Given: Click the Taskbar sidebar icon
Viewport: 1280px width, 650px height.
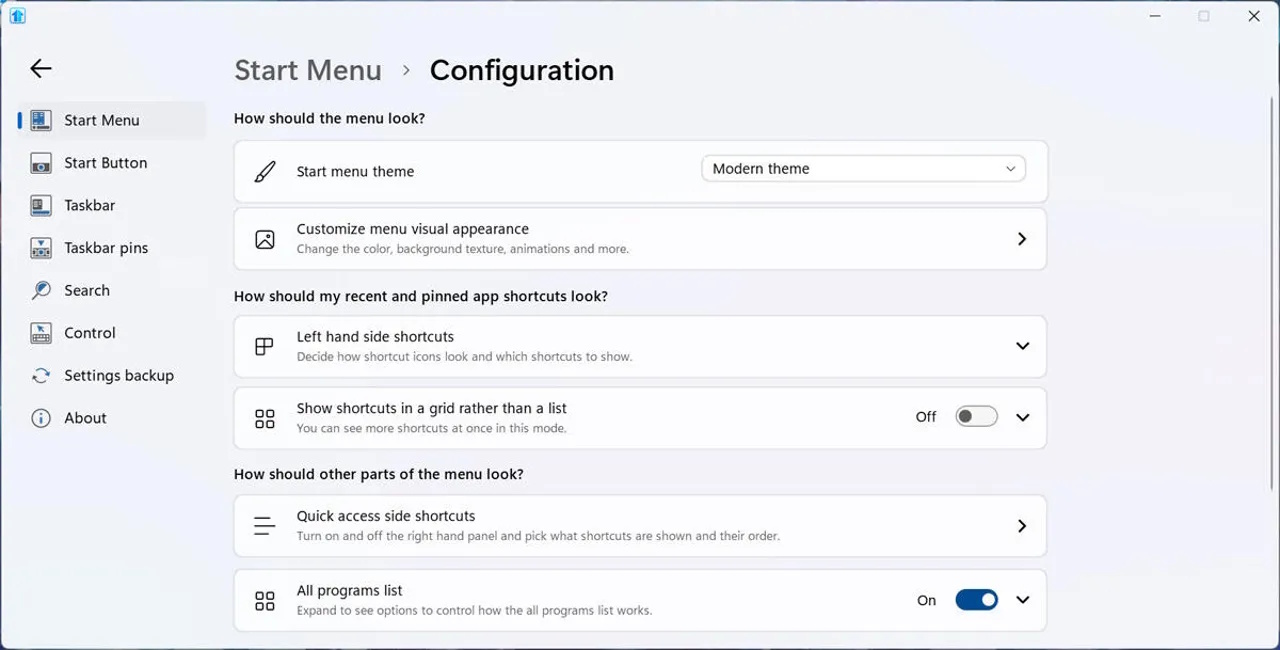Looking at the screenshot, I should coord(41,206).
